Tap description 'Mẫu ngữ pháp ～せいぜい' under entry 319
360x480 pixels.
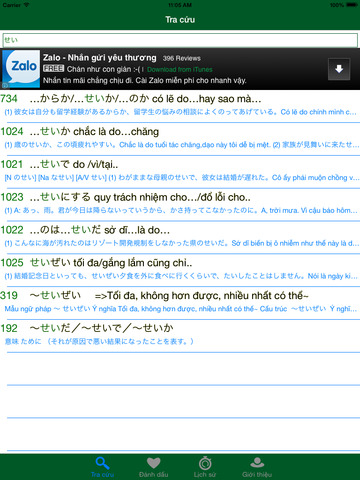point(180,309)
